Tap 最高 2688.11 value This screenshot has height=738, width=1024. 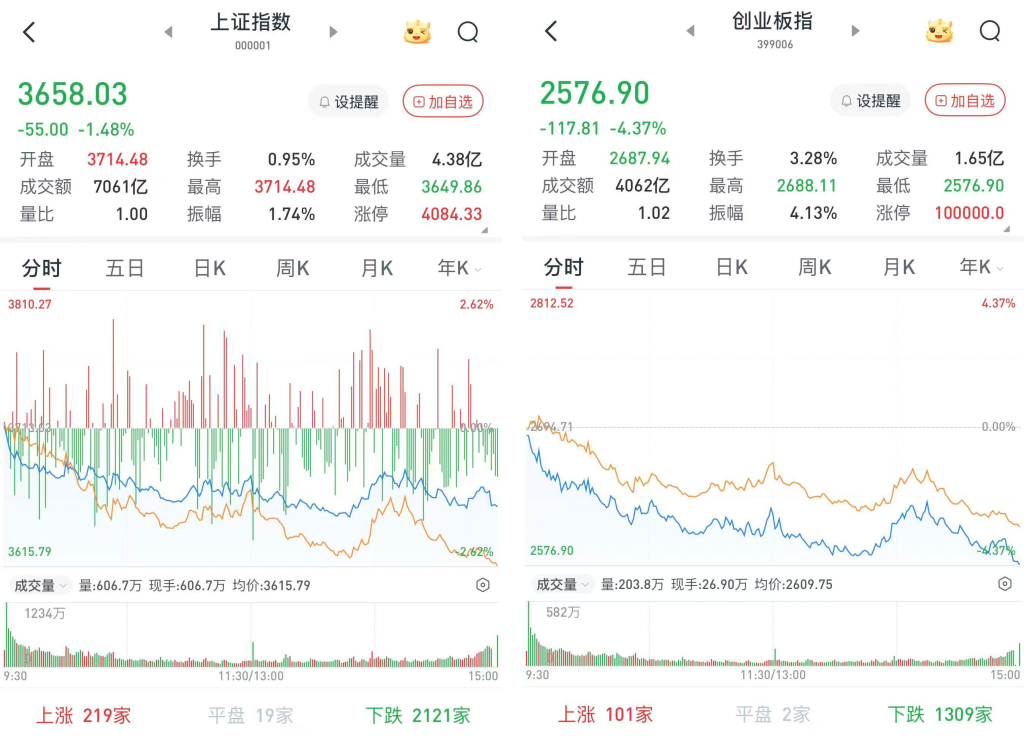click(807, 186)
